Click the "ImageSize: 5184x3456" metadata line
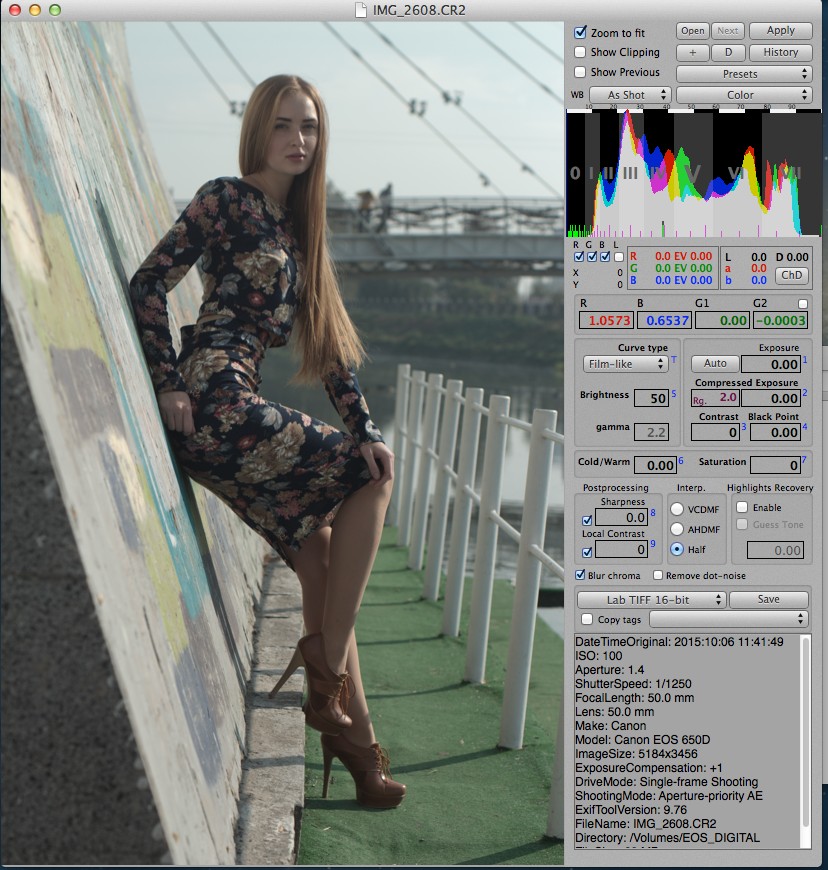Image resolution: width=828 pixels, height=870 pixels. point(636,753)
